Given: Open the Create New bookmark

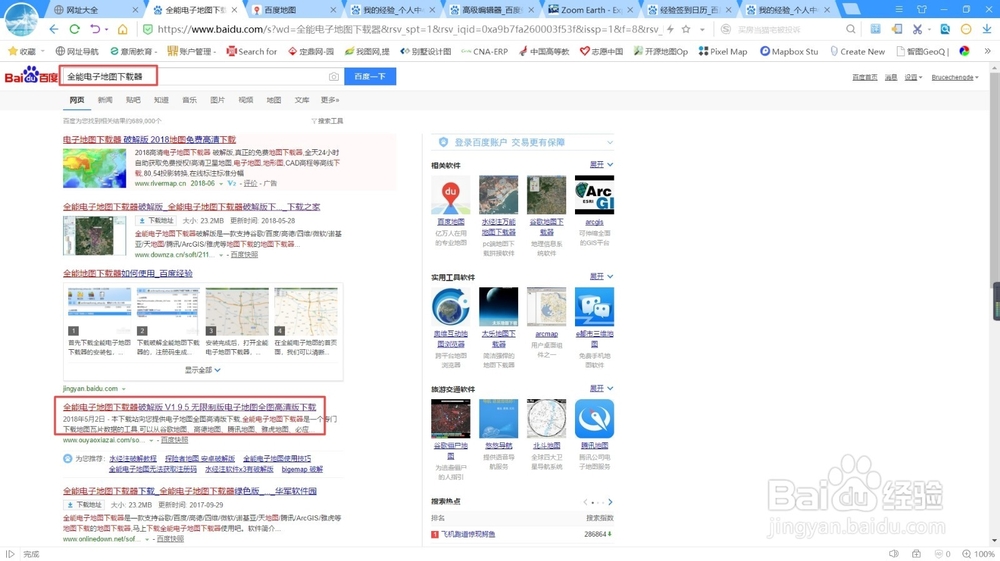Looking at the screenshot, I should (x=858, y=51).
